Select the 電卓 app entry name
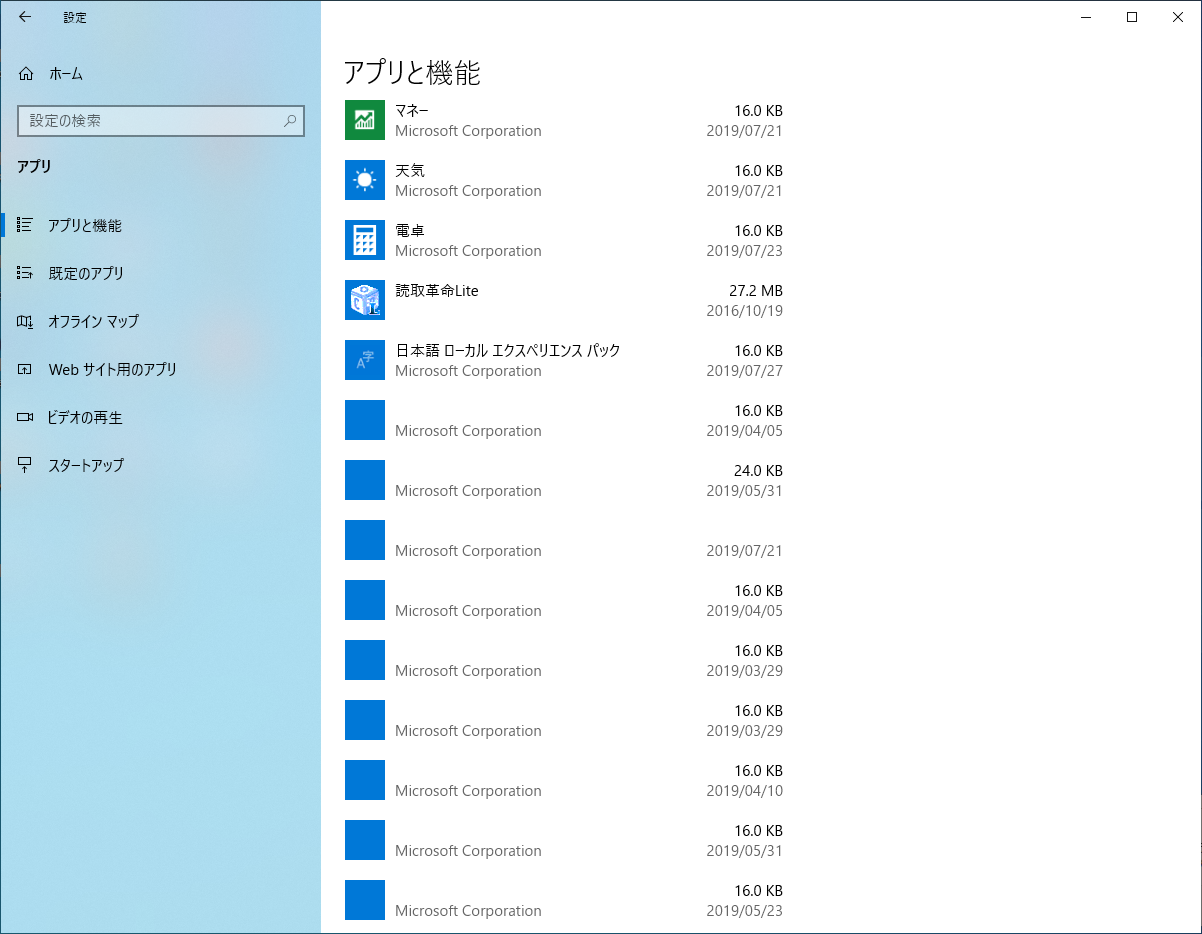Image resolution: width=1202 pixels, height=934 pixels. click(410, 230)
